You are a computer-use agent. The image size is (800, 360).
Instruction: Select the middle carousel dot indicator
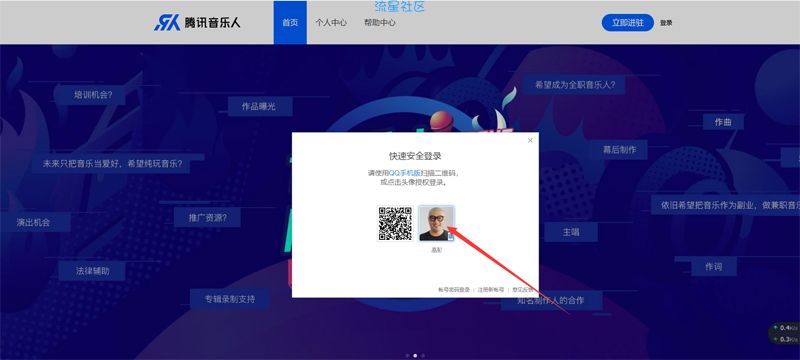415,355
